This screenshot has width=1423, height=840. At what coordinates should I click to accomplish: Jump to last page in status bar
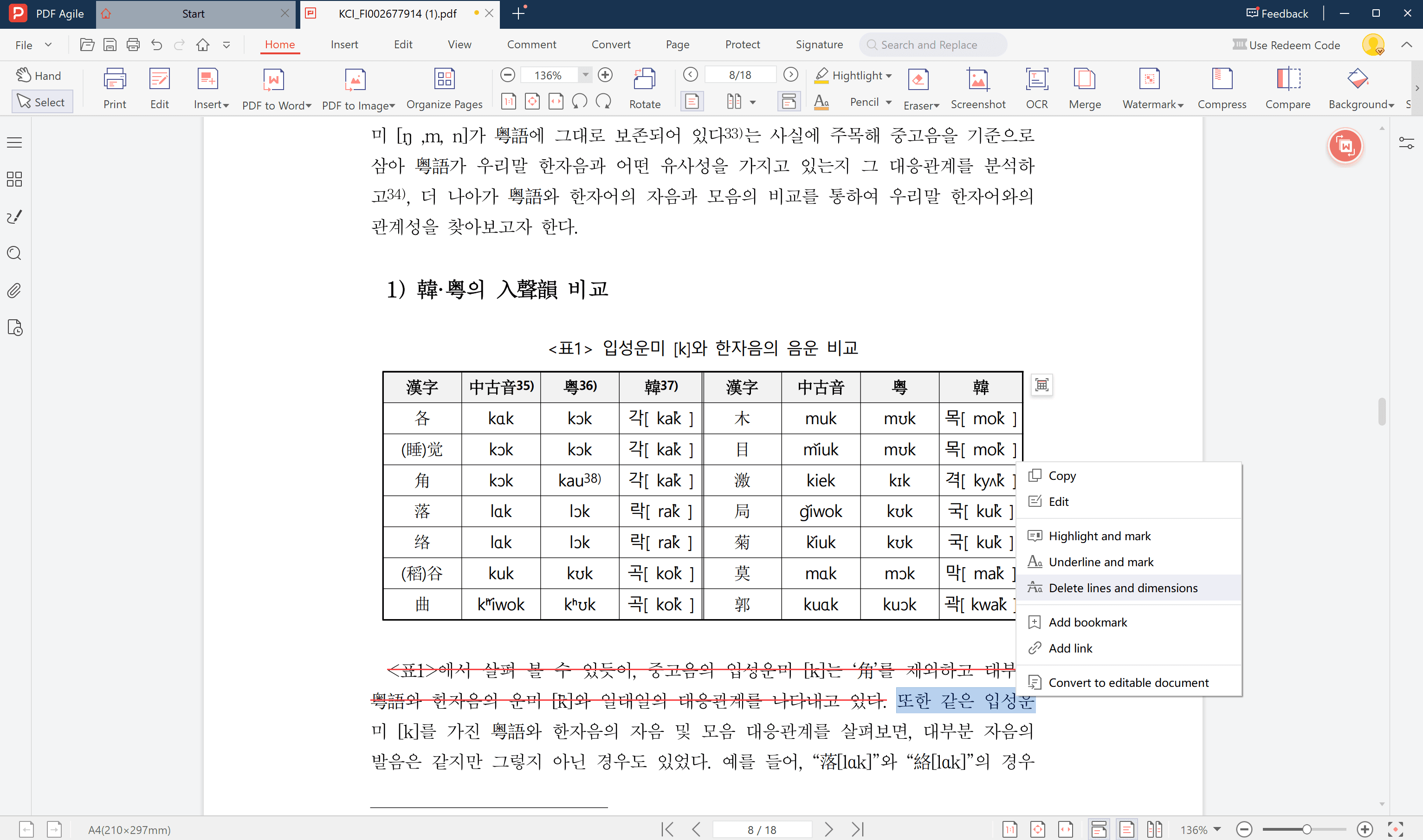858,830
